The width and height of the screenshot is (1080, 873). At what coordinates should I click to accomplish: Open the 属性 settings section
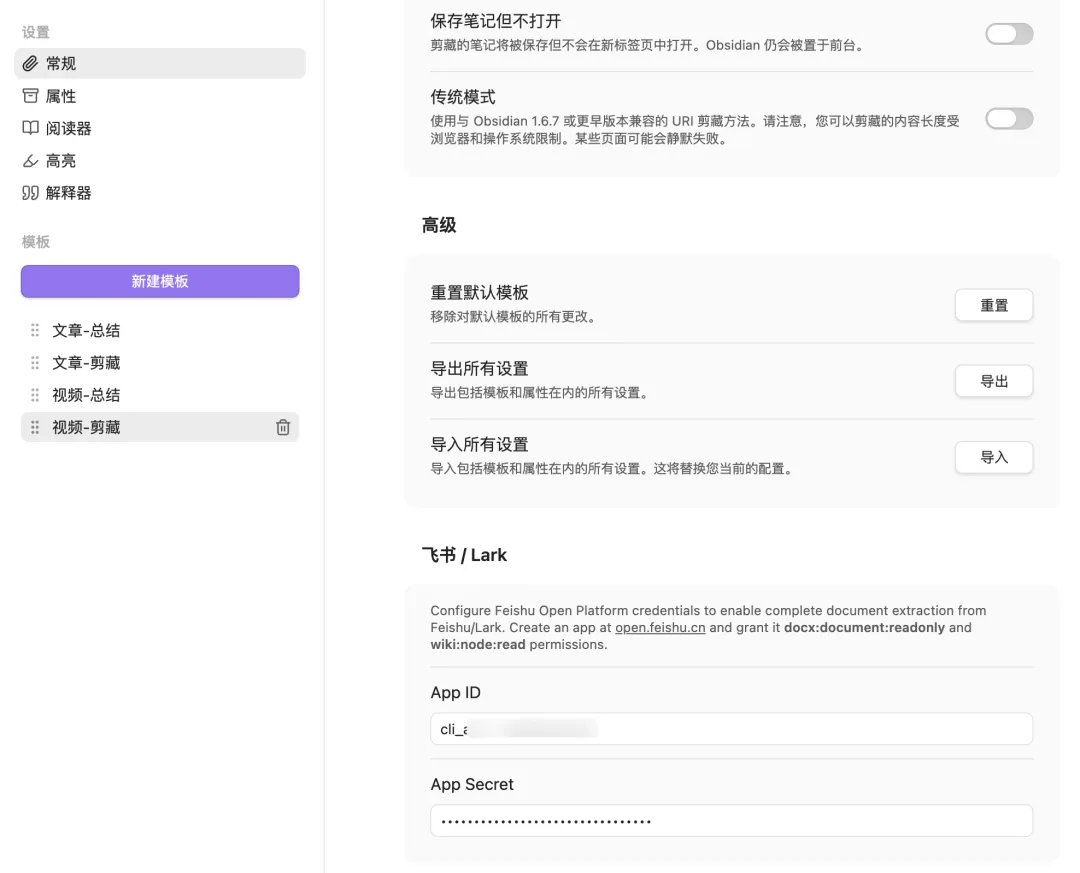[x=61, y=96]
